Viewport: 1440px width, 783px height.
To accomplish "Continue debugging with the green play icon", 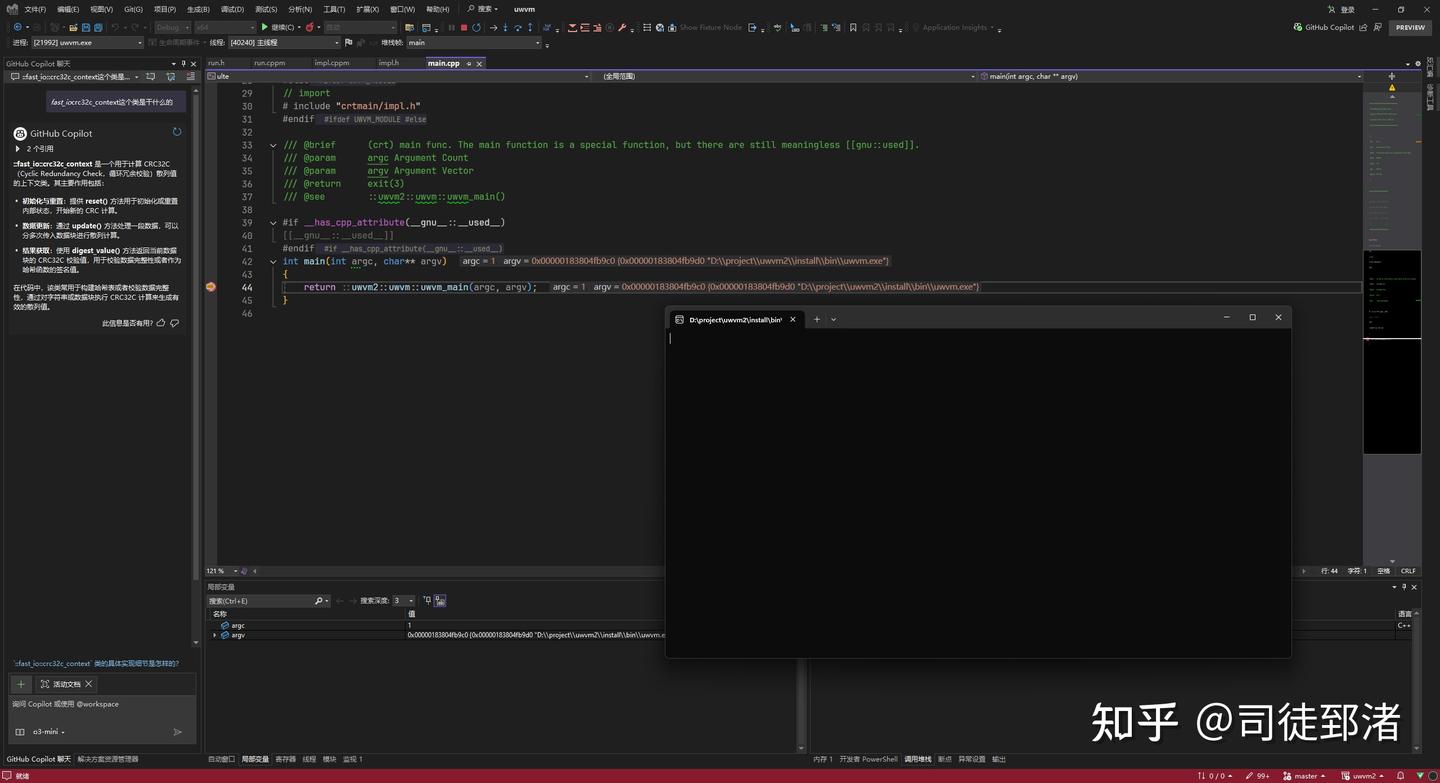I will 265,27.
